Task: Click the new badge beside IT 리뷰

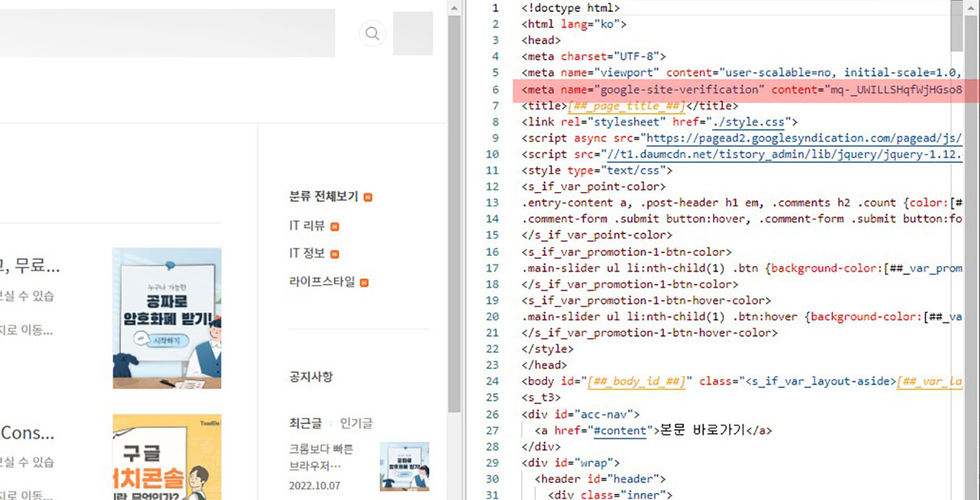Action: click(334, 226)
